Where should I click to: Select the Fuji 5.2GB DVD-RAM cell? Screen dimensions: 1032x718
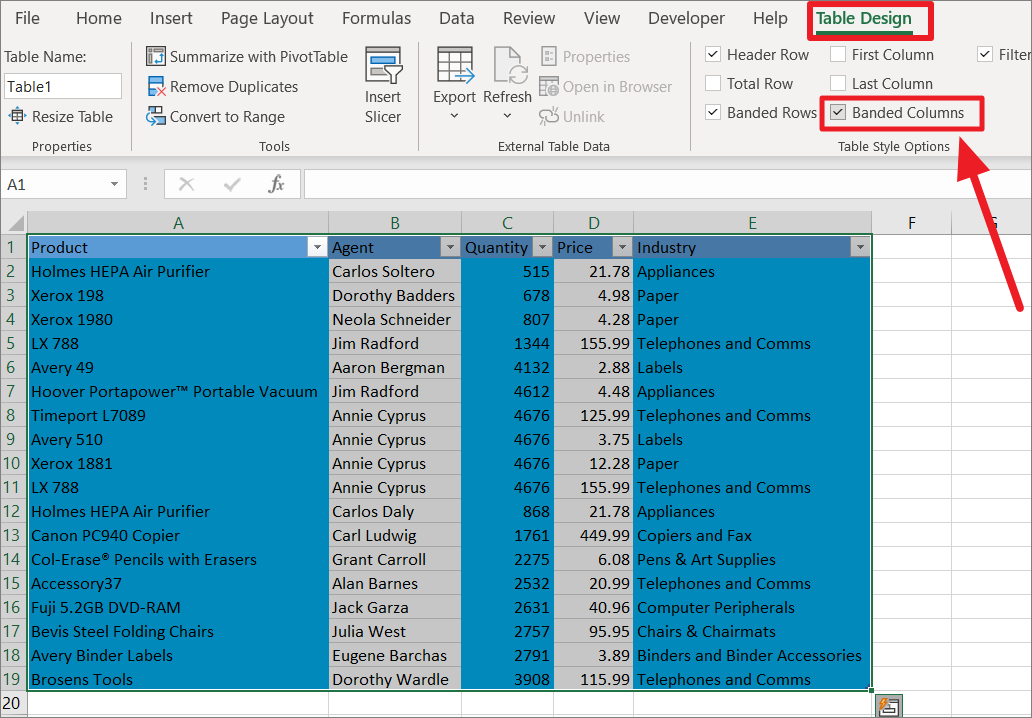click(178, 607)
